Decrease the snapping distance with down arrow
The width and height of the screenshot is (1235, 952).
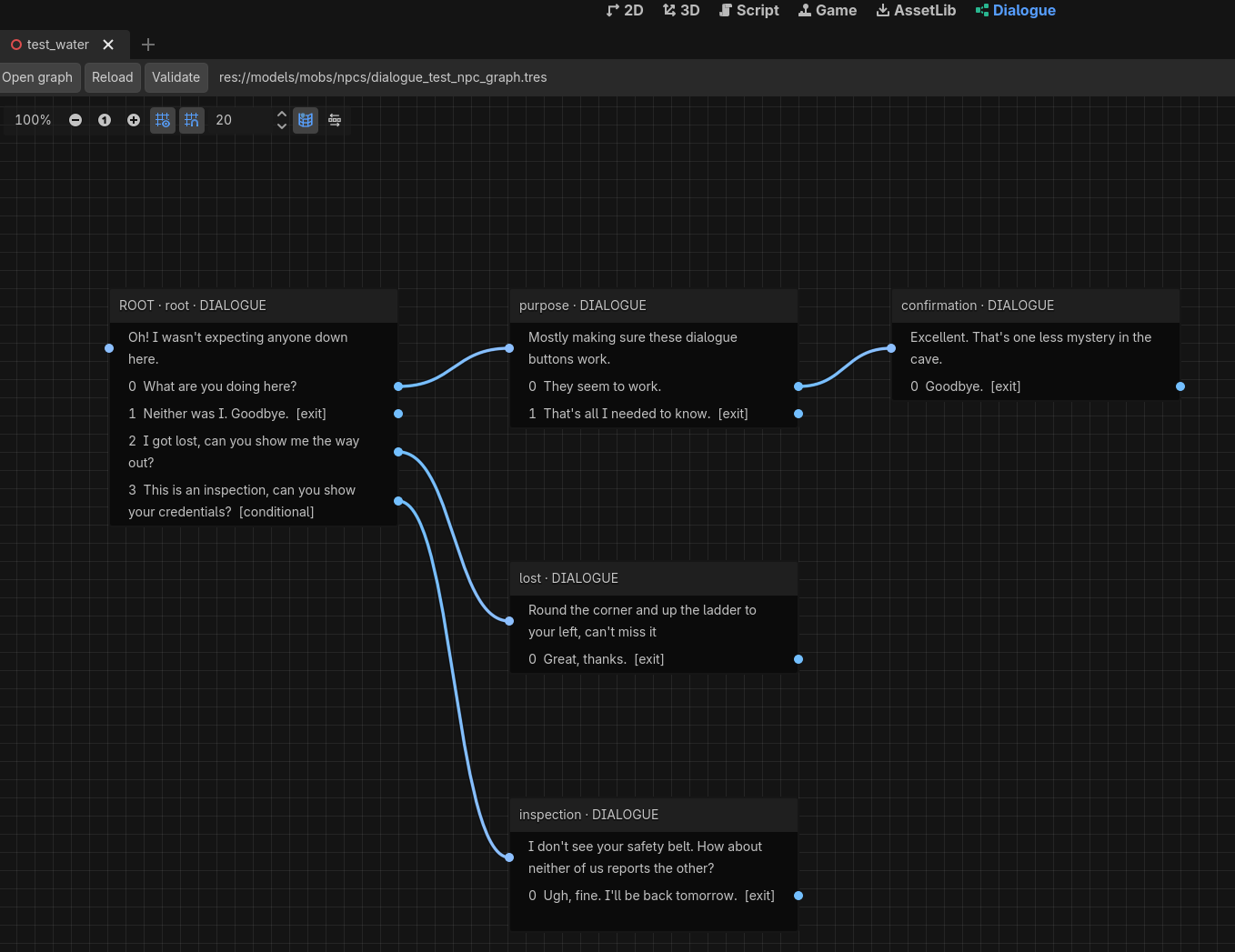tap(282, 126)
